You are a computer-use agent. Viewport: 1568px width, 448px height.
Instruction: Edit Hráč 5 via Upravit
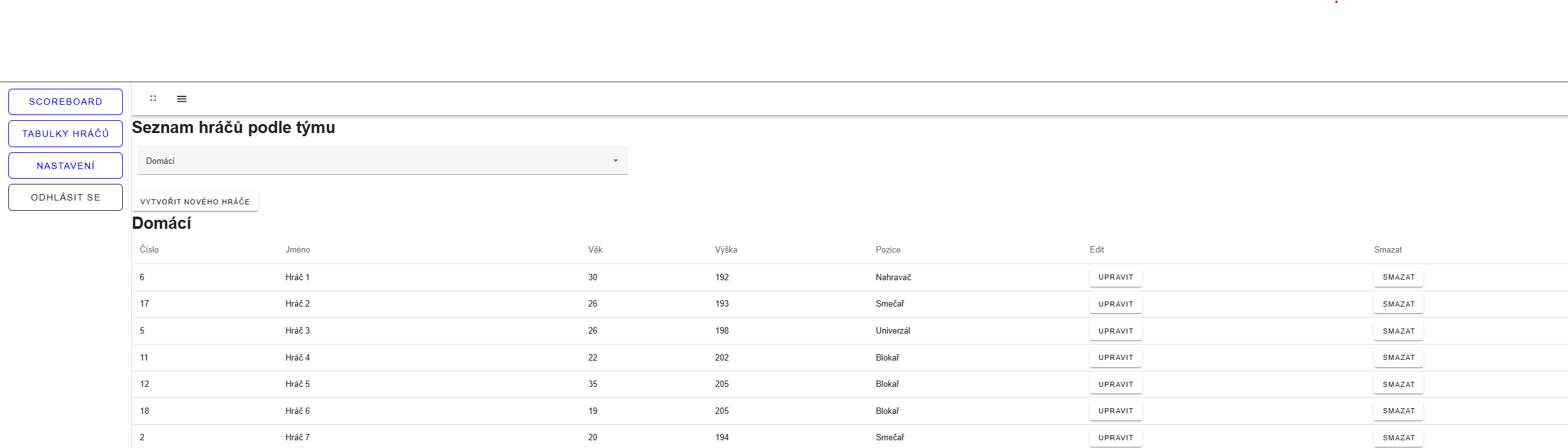(1115, 384)
